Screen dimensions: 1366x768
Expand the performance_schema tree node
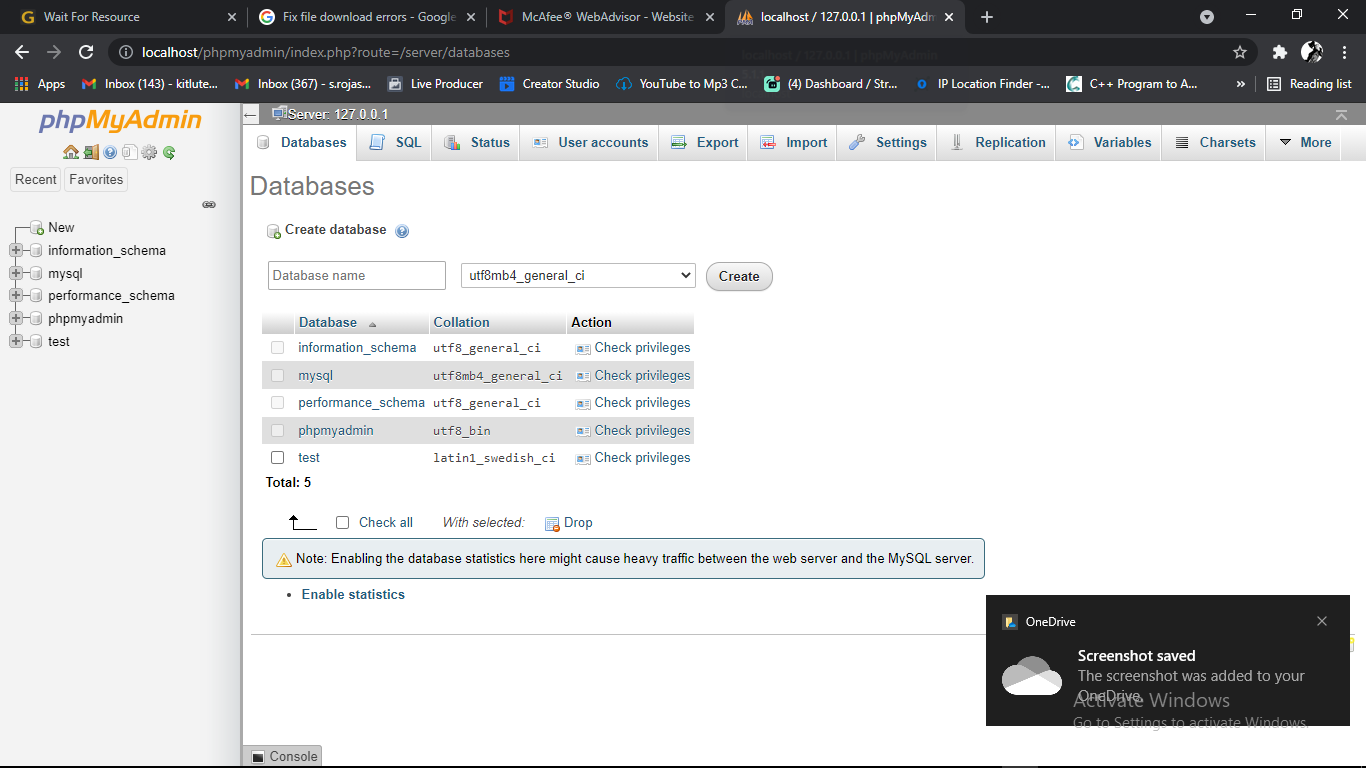point(16,296)
